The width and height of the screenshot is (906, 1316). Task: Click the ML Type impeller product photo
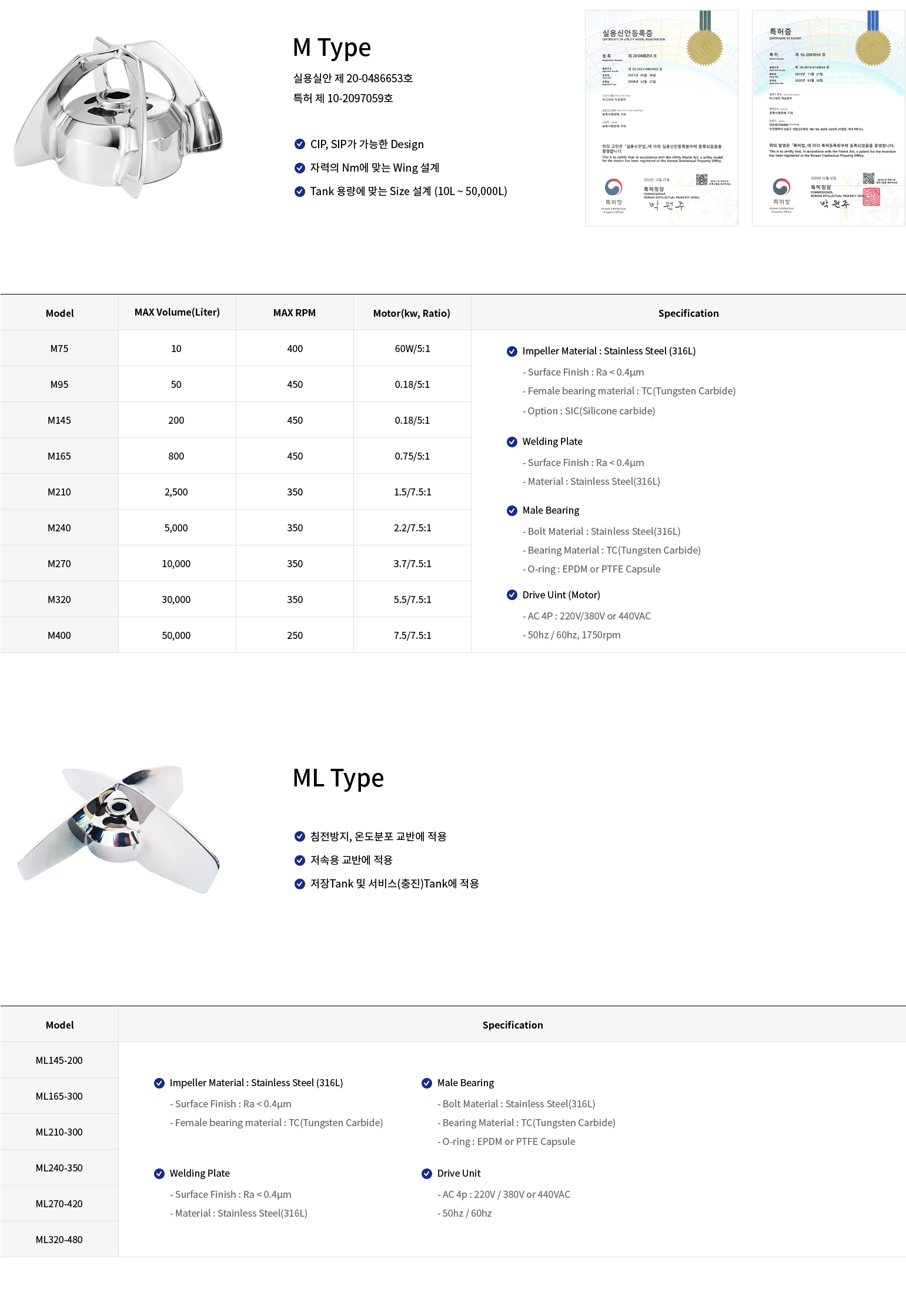pos(118,829)
